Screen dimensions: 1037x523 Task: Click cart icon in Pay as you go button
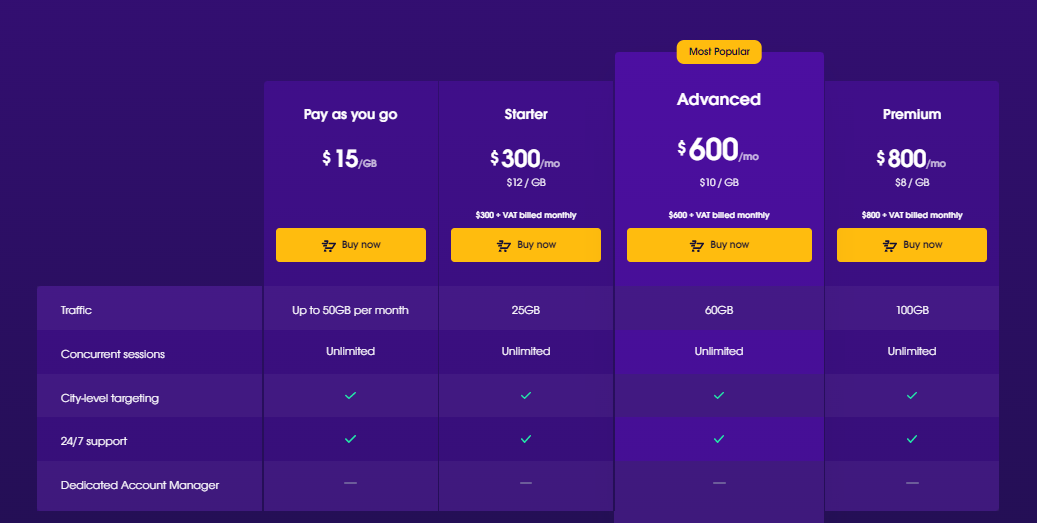329,245
